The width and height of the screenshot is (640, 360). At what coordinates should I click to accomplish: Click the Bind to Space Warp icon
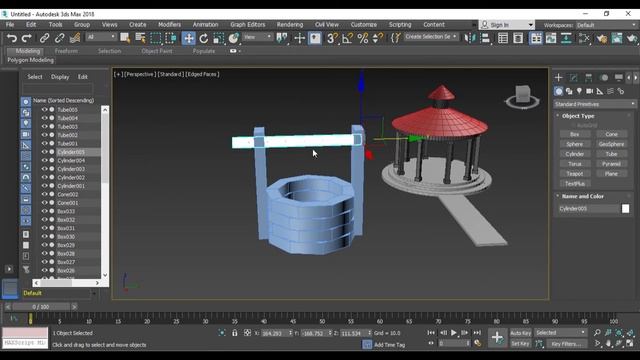[75, 38]
